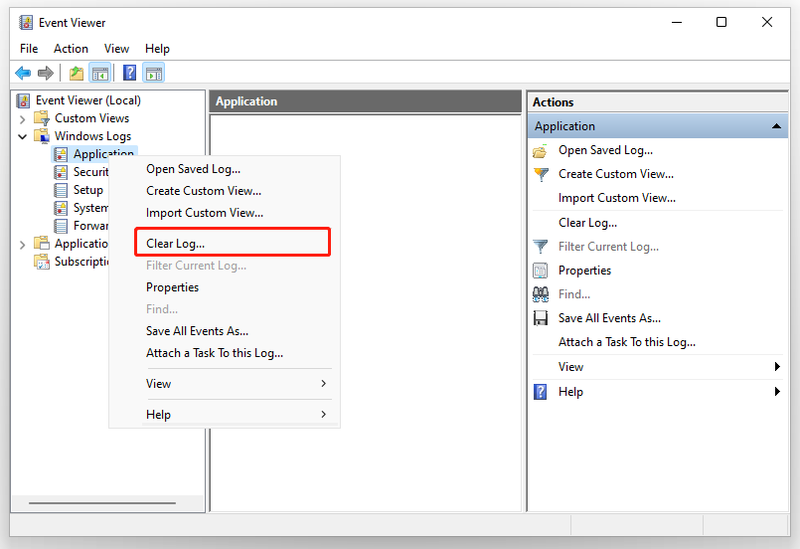Click the Forward arrow toolbar icon
The height and width of the screenshot is (549, 800).
[x=45, y=73]
